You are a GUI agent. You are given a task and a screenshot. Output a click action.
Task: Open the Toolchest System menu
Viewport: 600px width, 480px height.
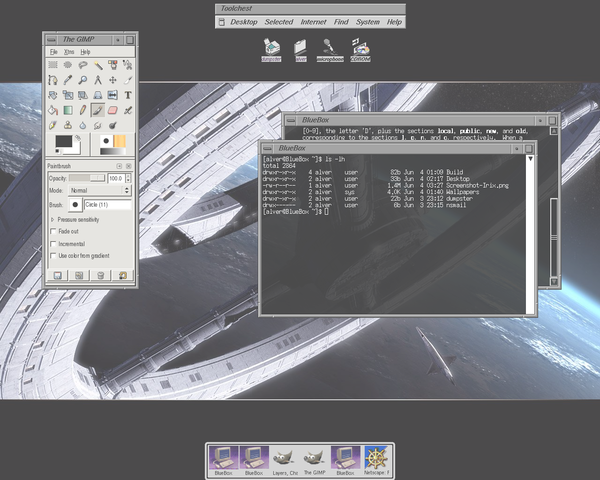[x=368, y=22]
